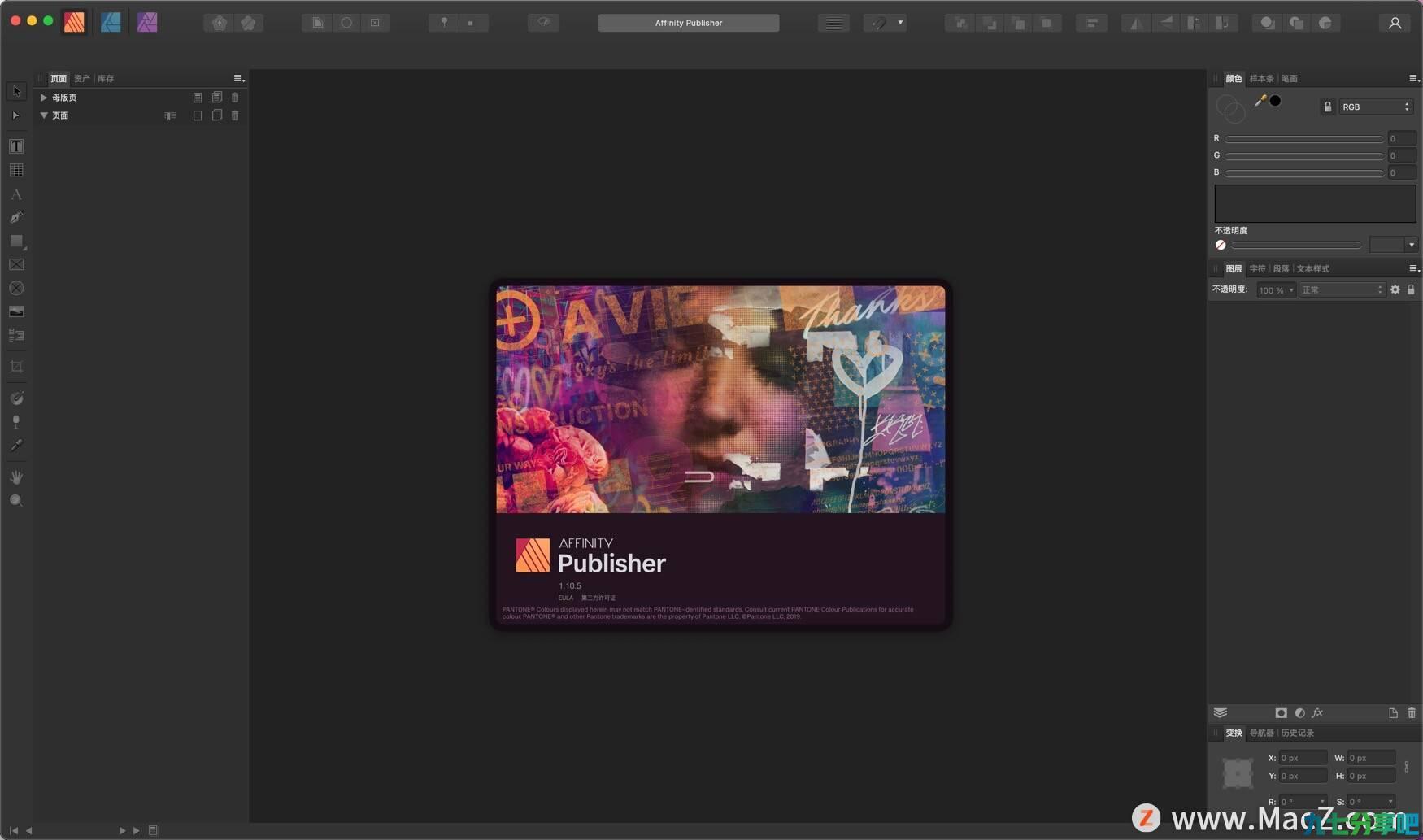Open the 正常 blend mode dropdown
The height and width of the screenshot is (840, 1423).
point(1341,289)
